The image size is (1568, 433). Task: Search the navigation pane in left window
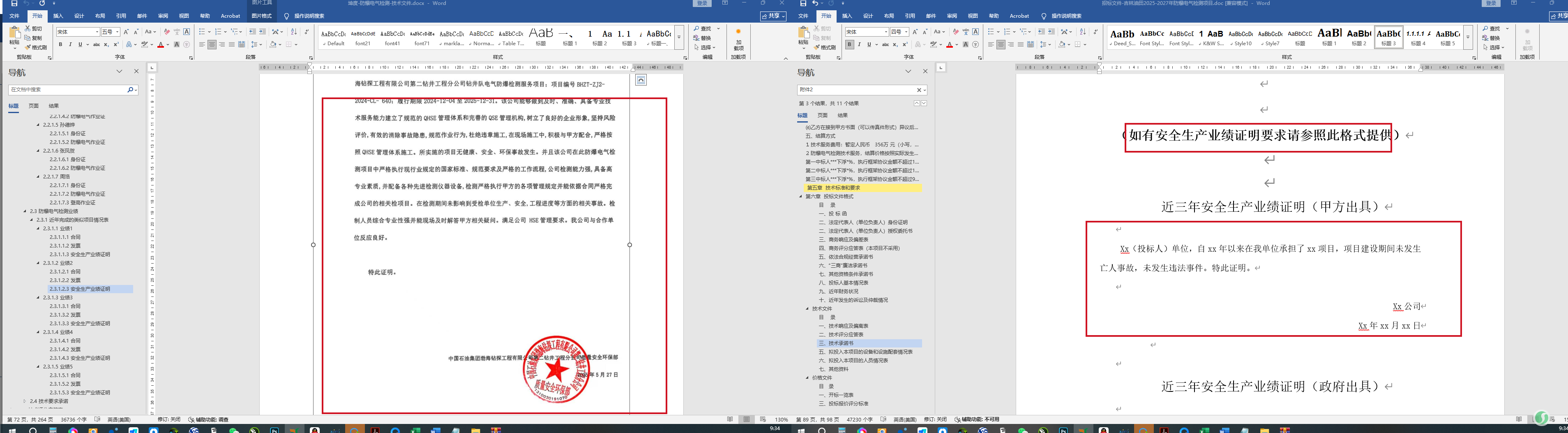(130, 90)
